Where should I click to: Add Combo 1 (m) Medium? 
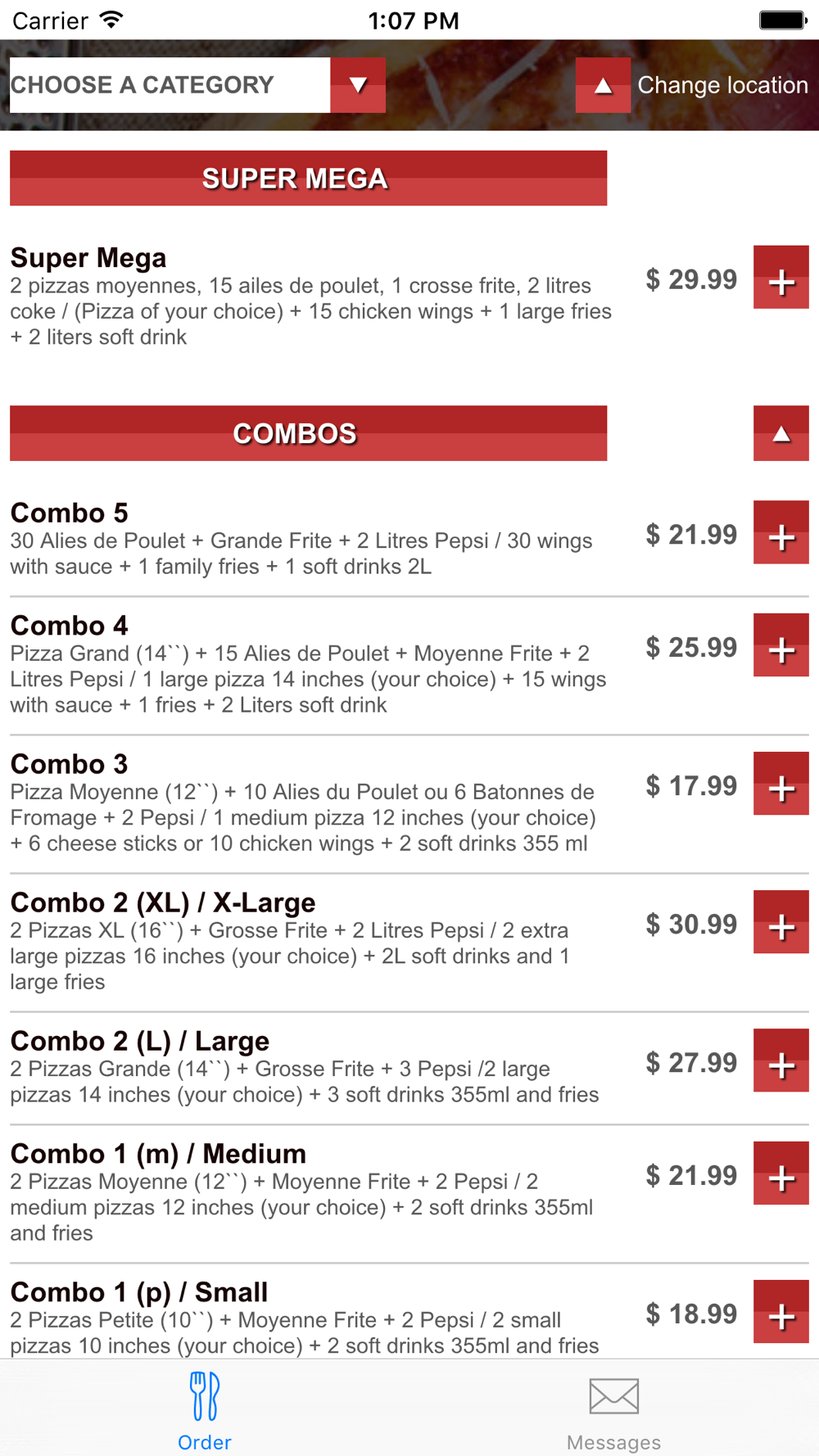pos(781,1173)
